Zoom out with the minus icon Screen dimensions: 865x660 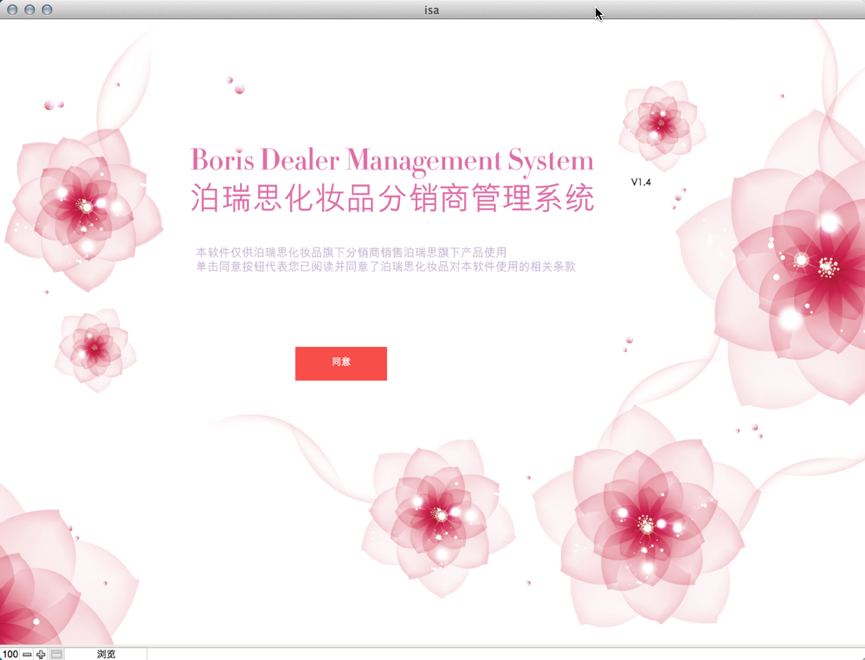coord(26,654)
